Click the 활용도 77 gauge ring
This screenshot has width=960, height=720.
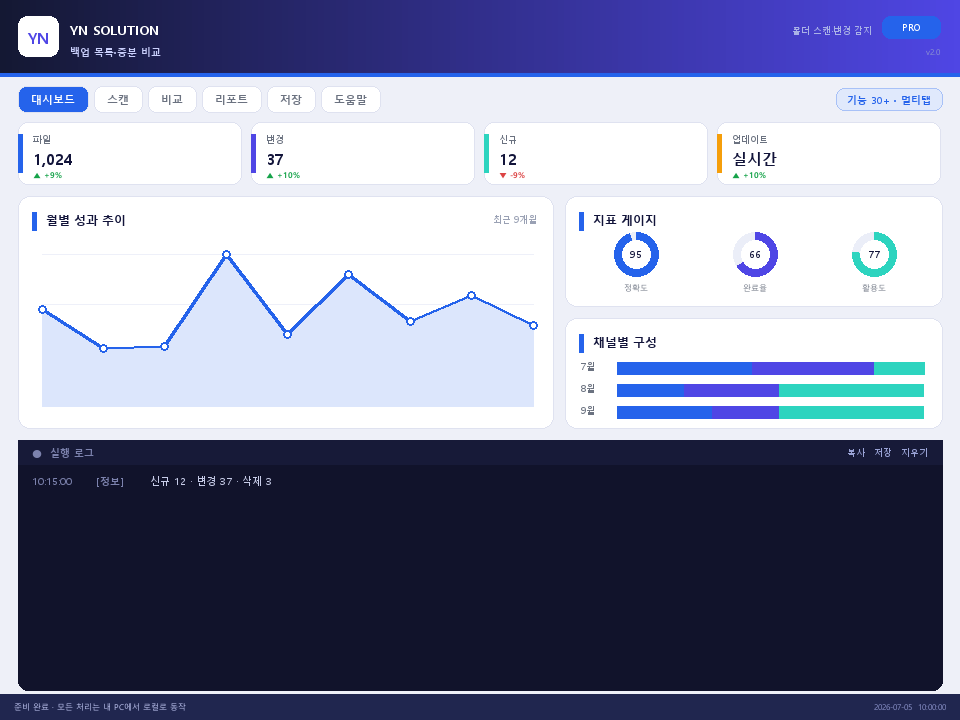pyautogui.click(x=874, y=255)
